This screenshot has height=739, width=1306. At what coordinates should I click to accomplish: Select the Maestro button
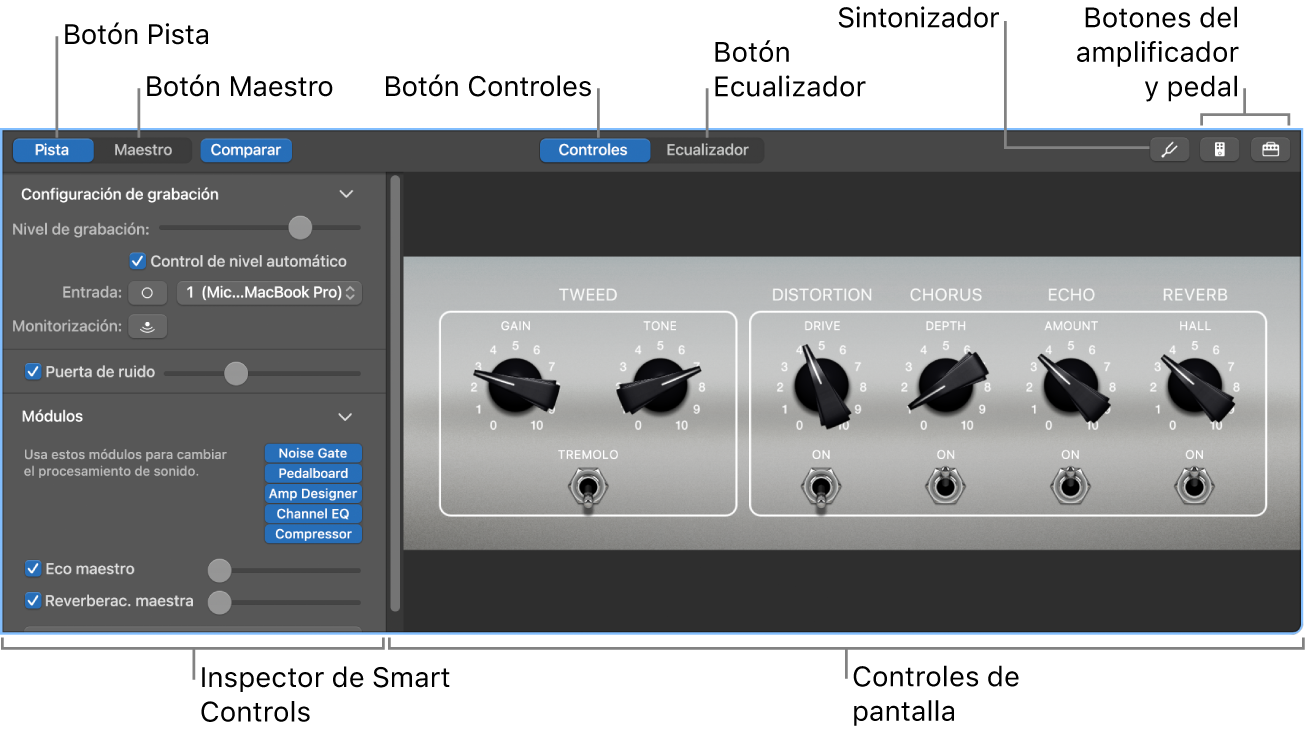[x=142, y=149]
